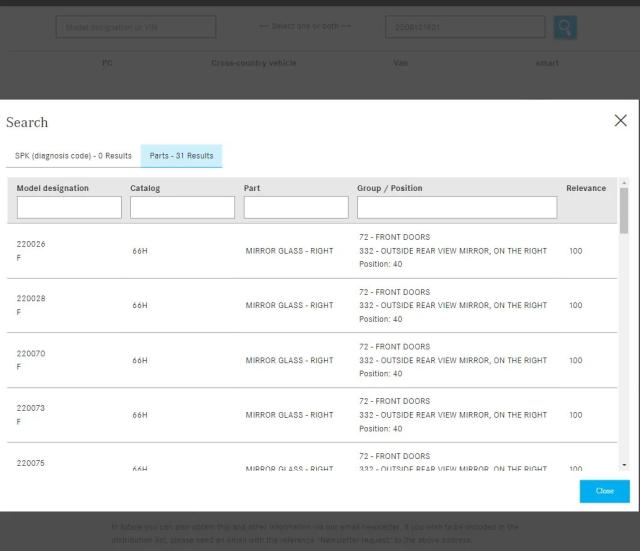Screen dimensions: 640x551
Task: Open Cross-country vehicle category in background
Action: pyautogui.click(x=253, y=63)
